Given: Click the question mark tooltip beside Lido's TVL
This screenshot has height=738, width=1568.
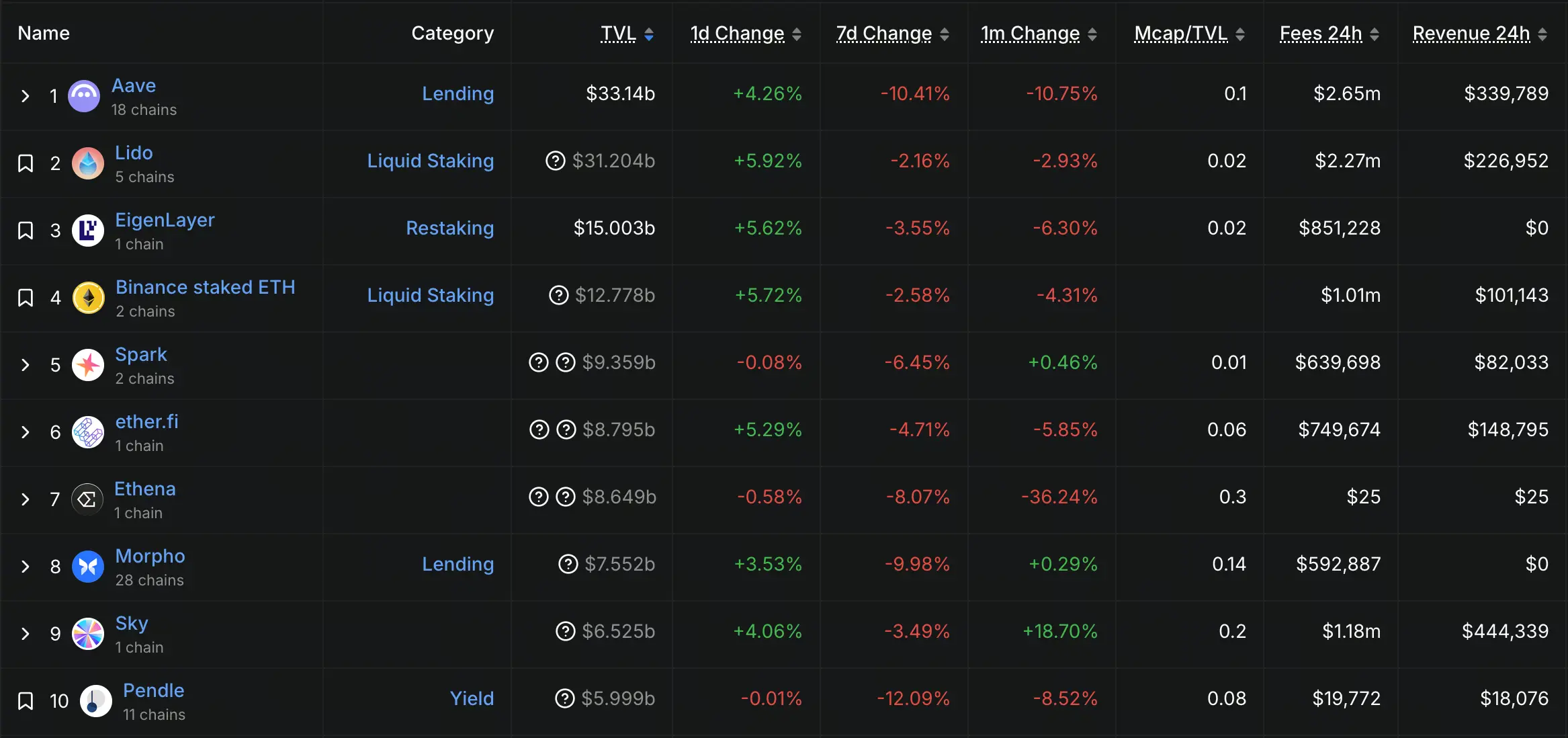Looking at the screenshot, I should click(556, 161).
